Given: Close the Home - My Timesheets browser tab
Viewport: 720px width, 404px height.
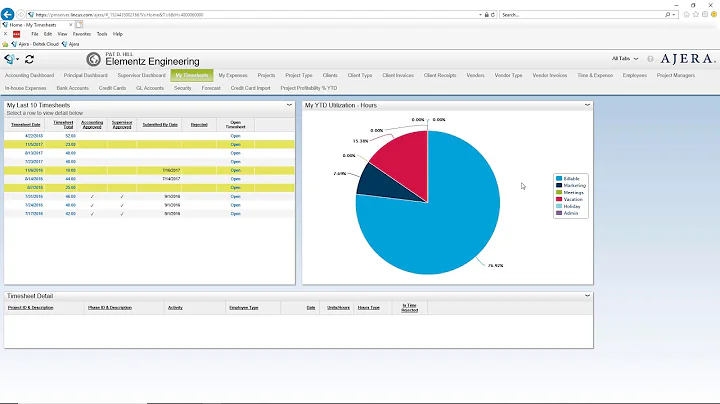Looking at the screenshot, I should coord(71,25).
